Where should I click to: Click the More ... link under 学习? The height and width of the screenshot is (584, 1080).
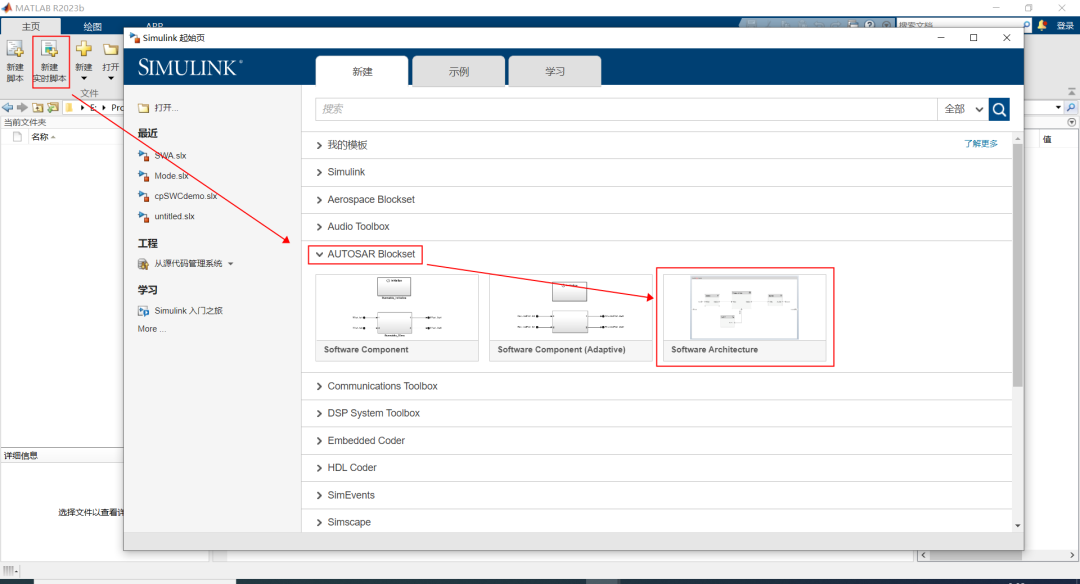[152, 329]
